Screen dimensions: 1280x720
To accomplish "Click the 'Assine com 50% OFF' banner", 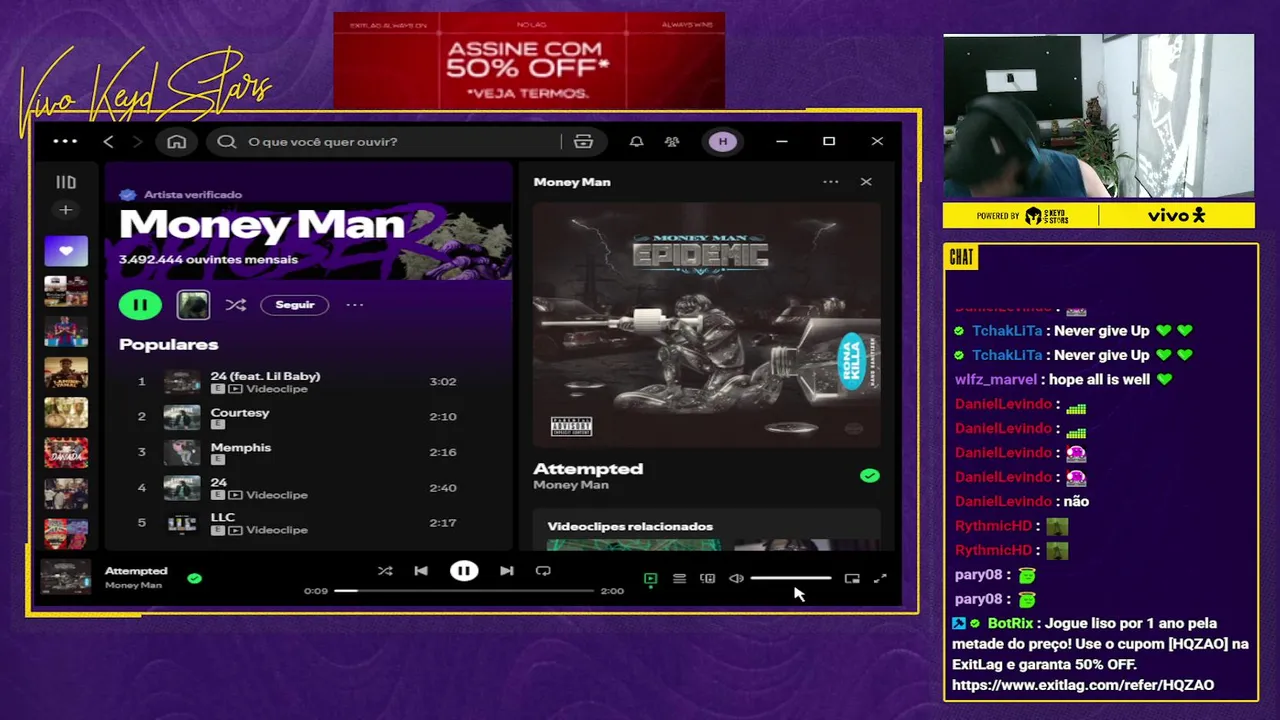I will point(528,60).
